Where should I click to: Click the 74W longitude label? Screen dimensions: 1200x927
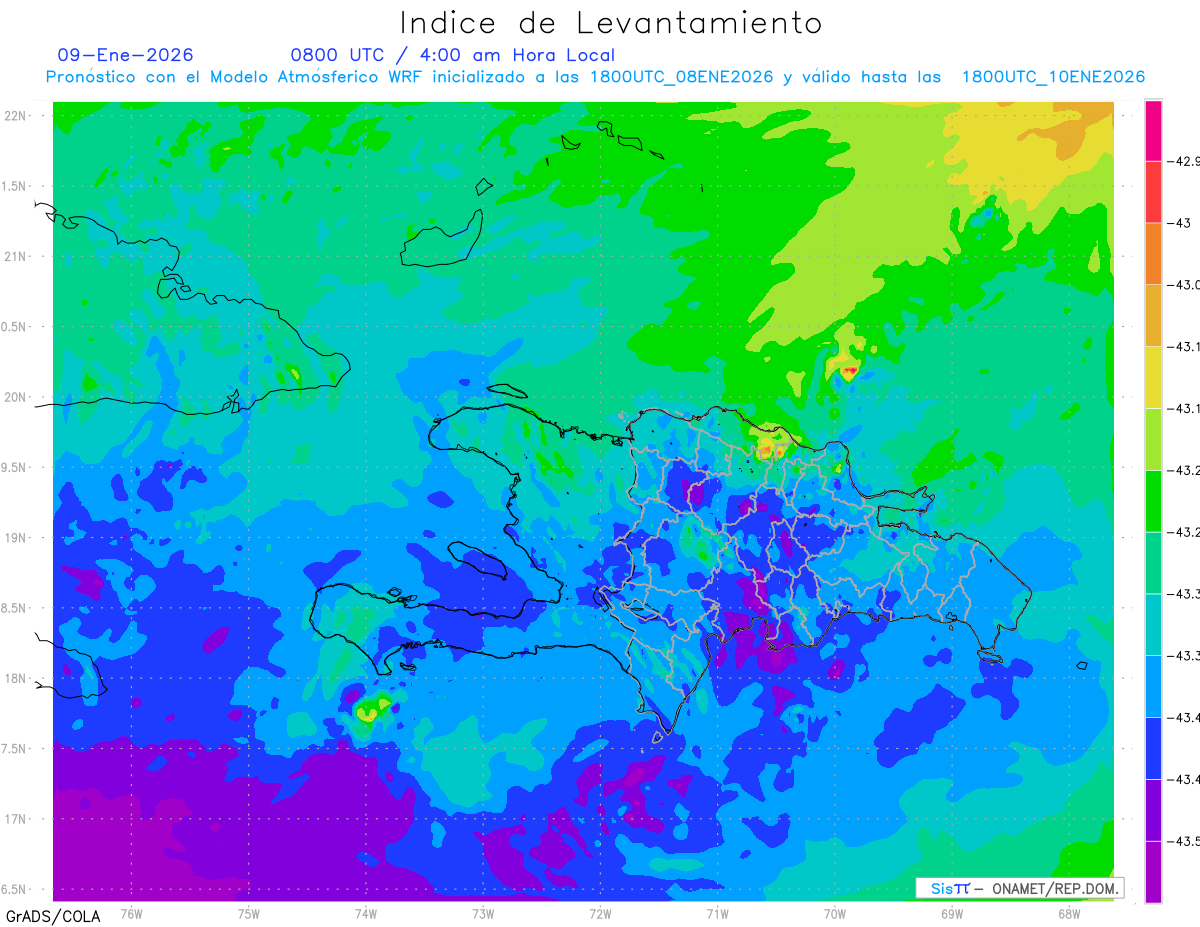366,913
